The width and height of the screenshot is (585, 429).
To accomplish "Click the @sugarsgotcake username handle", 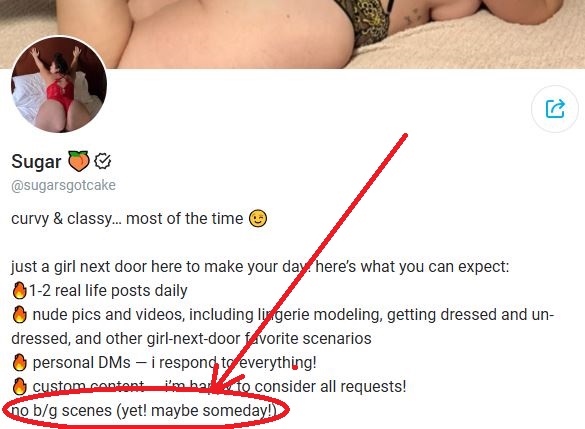I will 63,185.
